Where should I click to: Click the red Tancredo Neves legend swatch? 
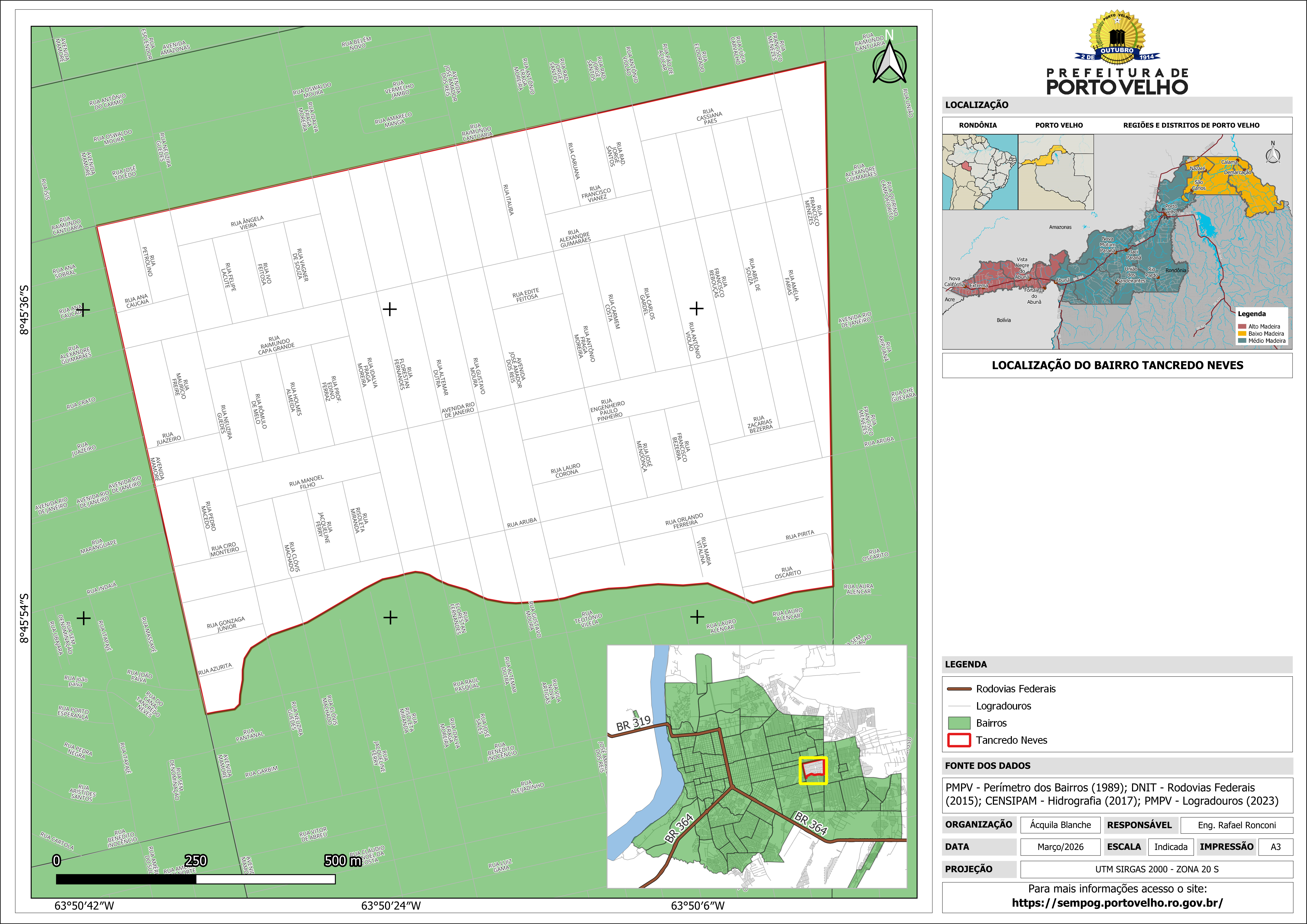(959, 740)
